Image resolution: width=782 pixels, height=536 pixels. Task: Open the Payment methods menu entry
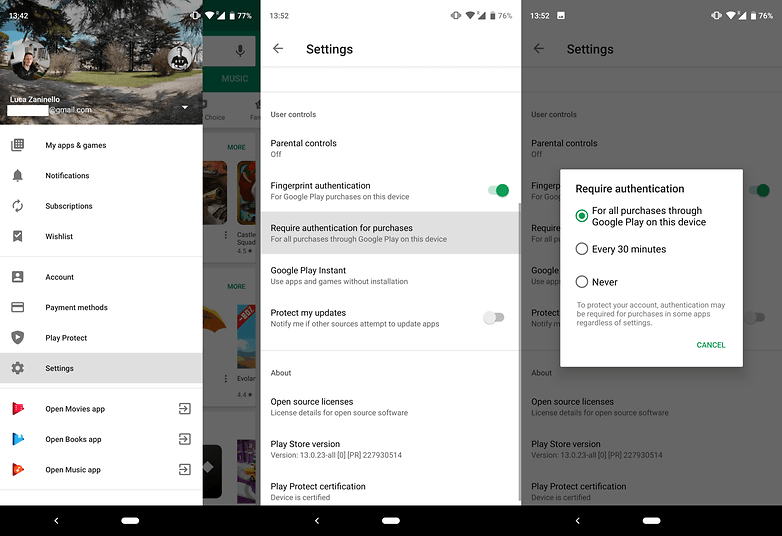click(101, 307)
